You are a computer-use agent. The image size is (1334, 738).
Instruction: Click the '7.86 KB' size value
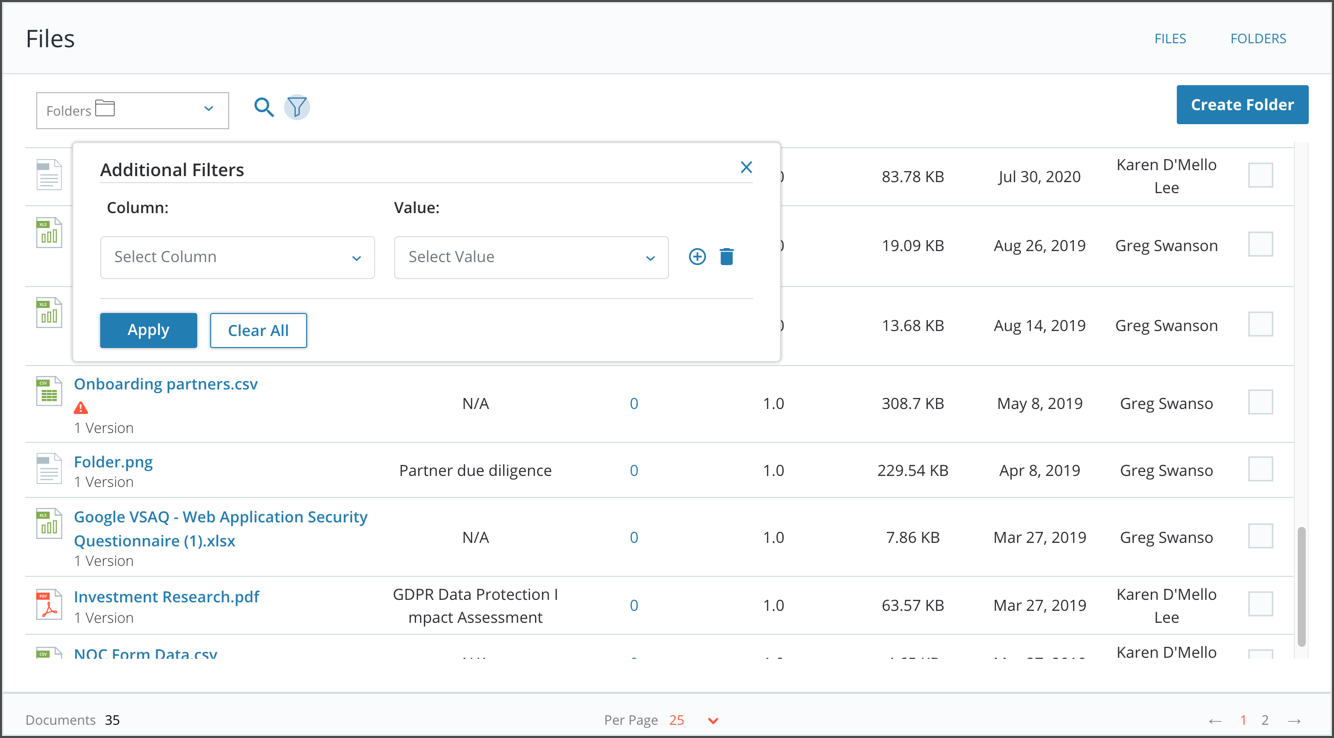[913, 538]
